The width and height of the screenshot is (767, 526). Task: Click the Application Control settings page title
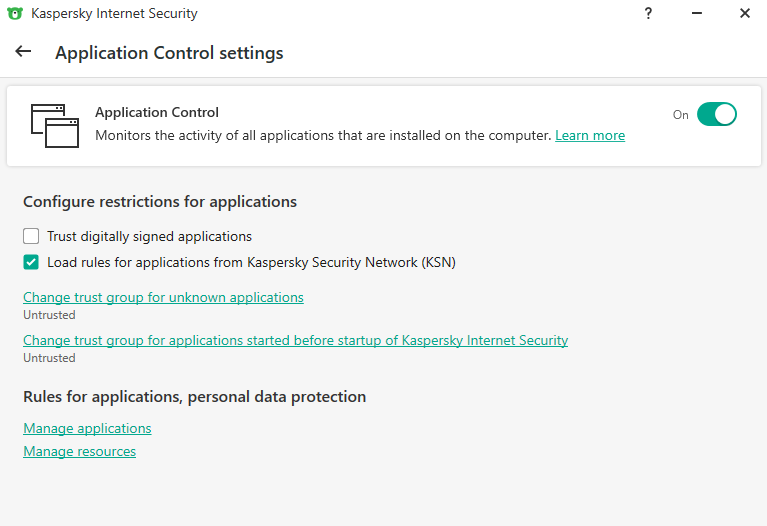pos(169,53)
